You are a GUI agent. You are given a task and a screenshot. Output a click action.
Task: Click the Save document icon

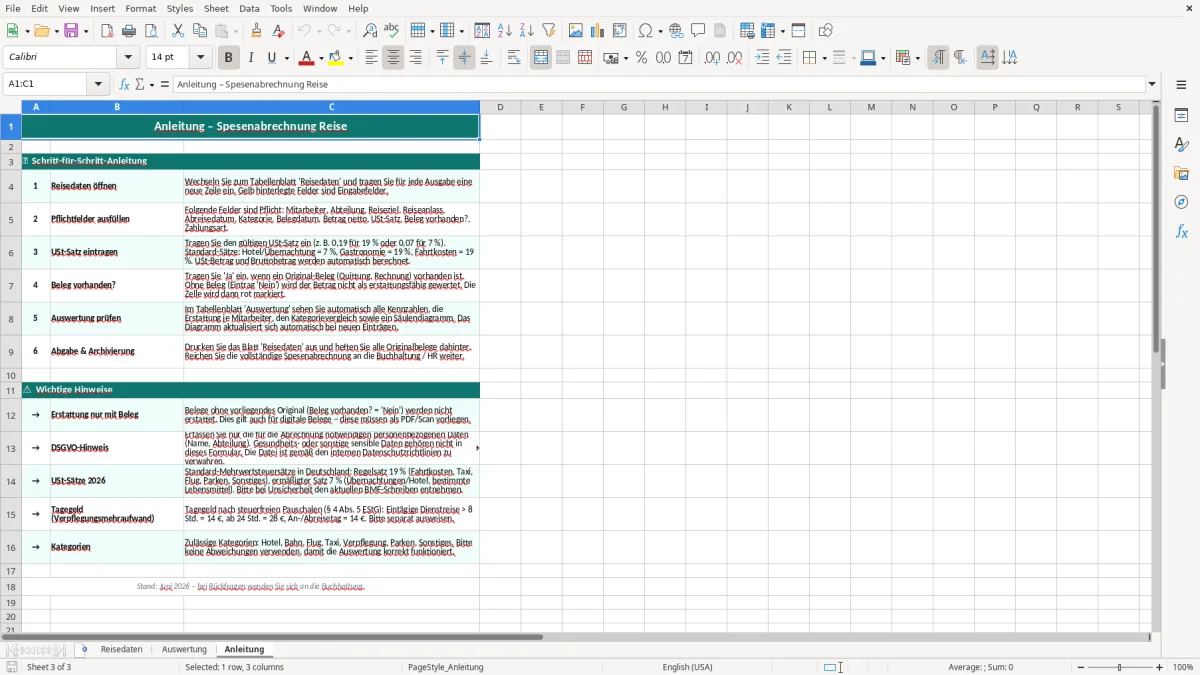(x=71, y=31)
